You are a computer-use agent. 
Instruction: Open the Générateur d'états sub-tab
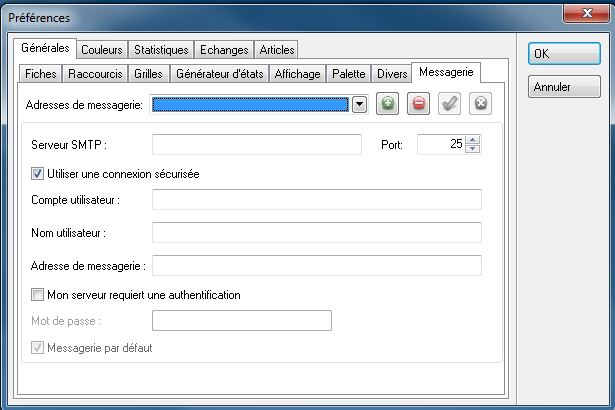point(217,74)
